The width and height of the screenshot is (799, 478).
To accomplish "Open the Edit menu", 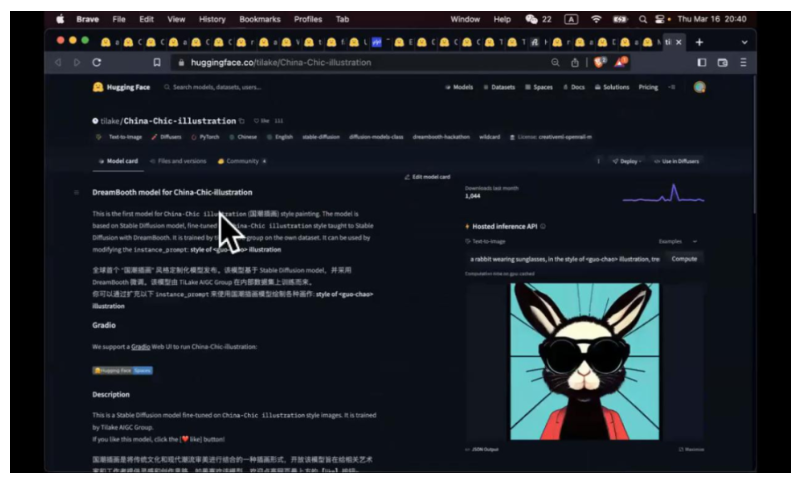I will 146,19.
